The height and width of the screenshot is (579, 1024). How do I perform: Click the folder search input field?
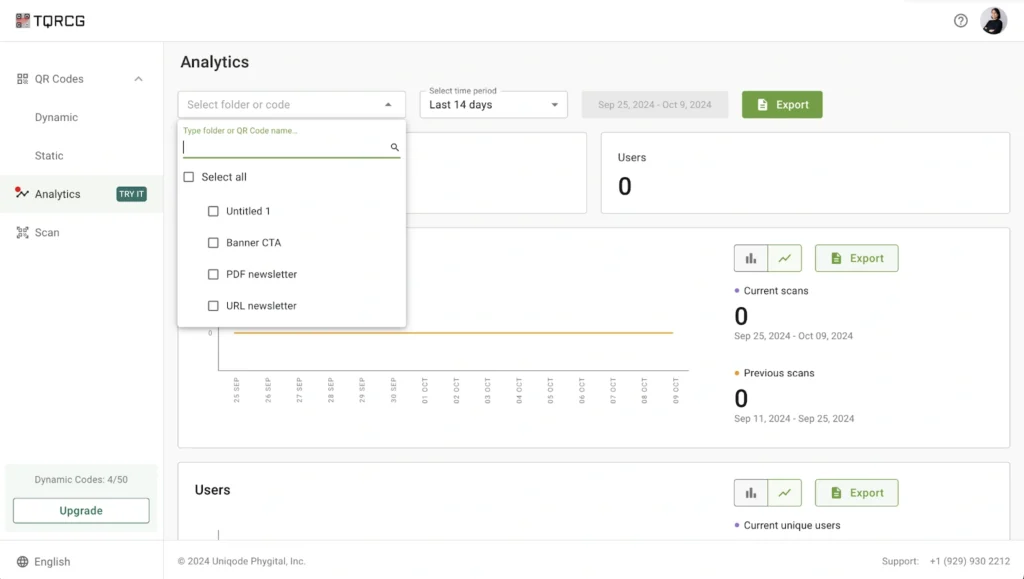285,147
